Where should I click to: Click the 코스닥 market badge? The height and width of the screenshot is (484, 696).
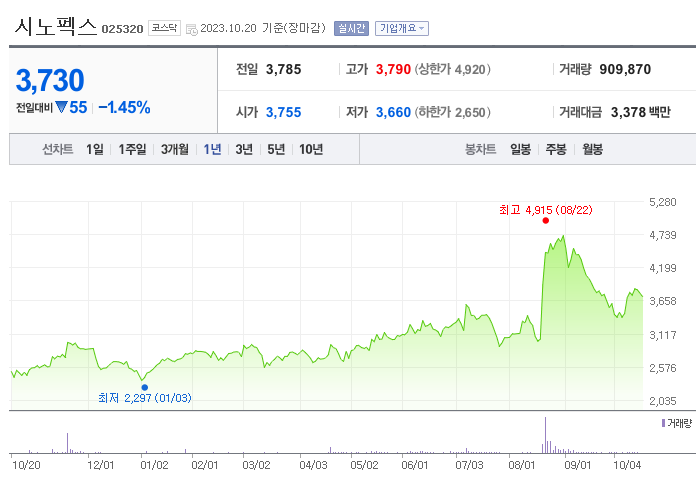coord(164,28)
